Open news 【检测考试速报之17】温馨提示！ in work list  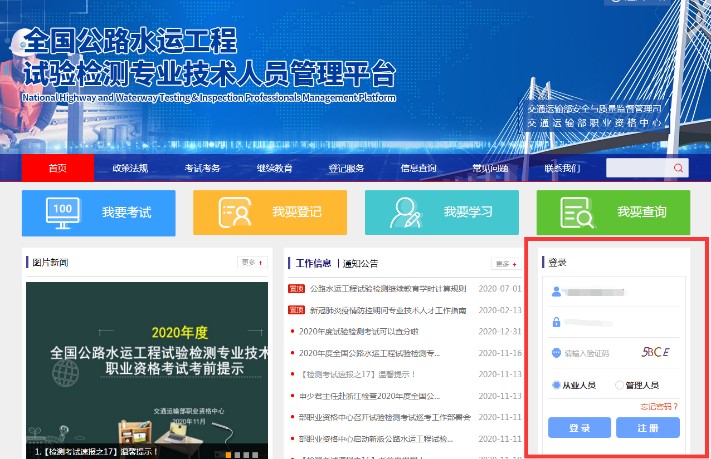point(358,374)
